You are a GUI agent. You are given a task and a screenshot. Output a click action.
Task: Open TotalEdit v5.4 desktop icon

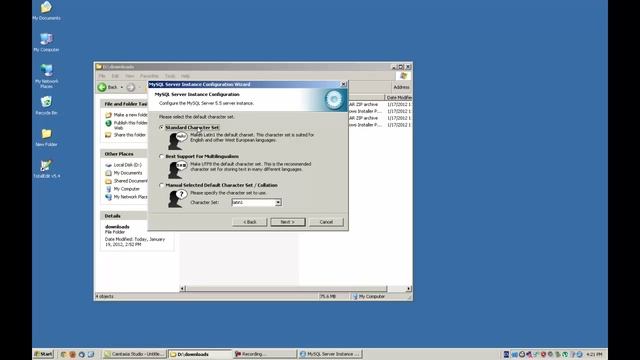[x=46, y=169]
